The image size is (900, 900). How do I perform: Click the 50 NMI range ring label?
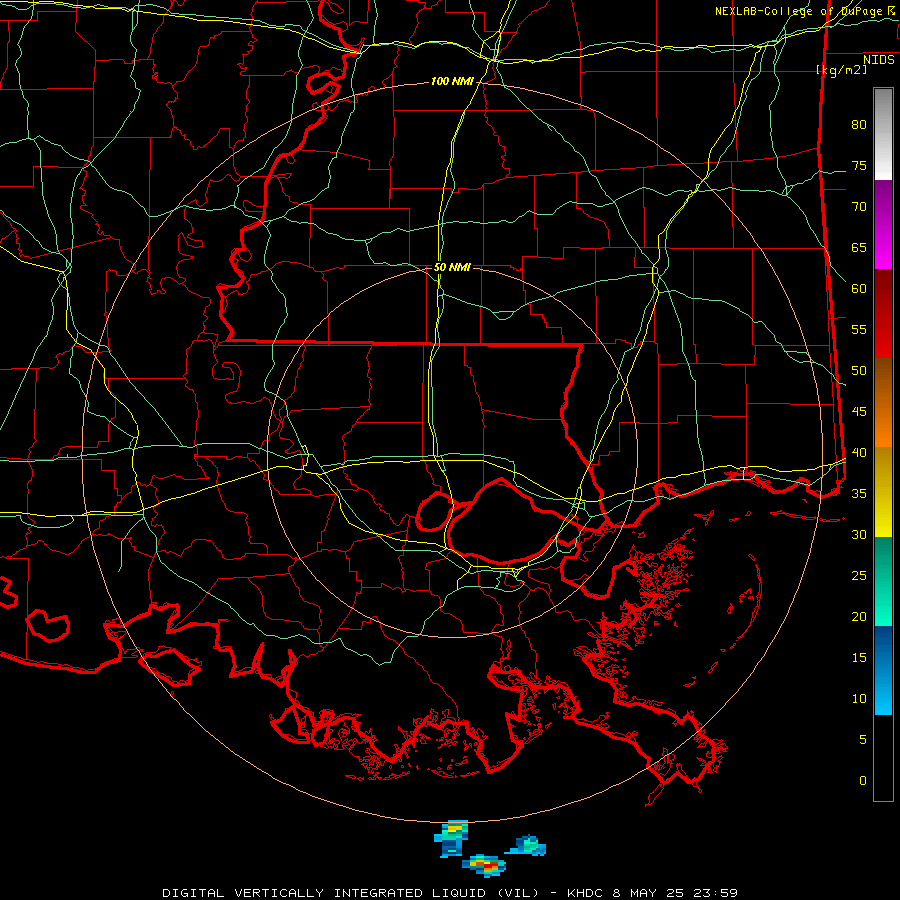tap(452, 267)
